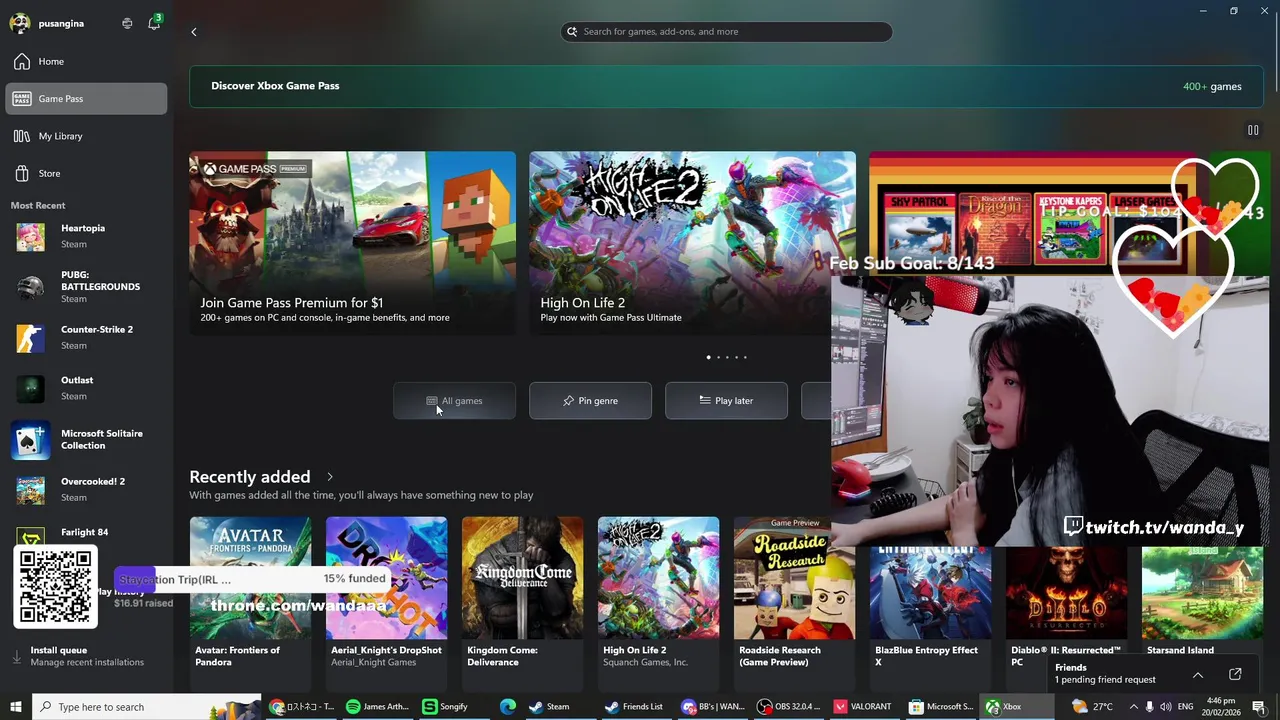Switch to Microsoft Store taskbar item
The width and height of the screenshot is (1280, 720).
(941, 707)
